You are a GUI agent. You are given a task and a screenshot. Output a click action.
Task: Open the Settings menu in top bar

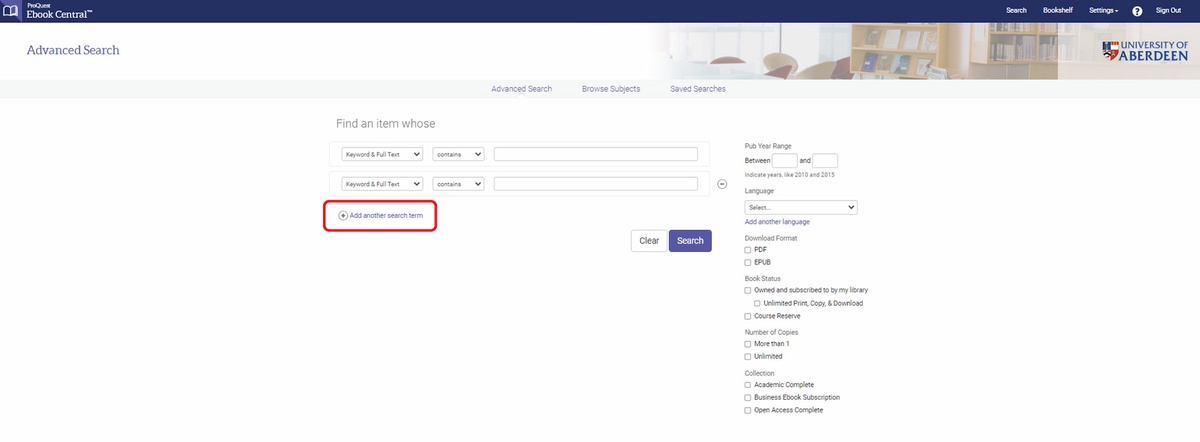click(1103, 10)
